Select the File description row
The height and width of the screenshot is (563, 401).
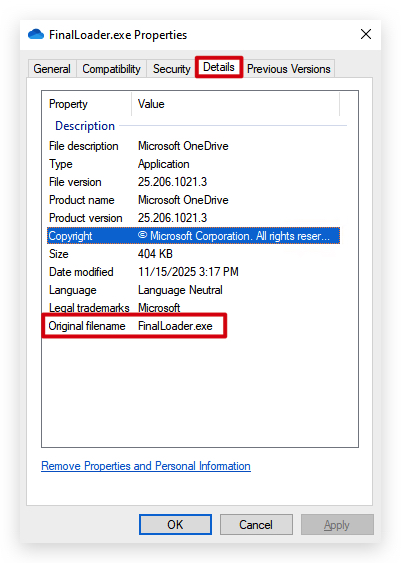pos(193,146)
